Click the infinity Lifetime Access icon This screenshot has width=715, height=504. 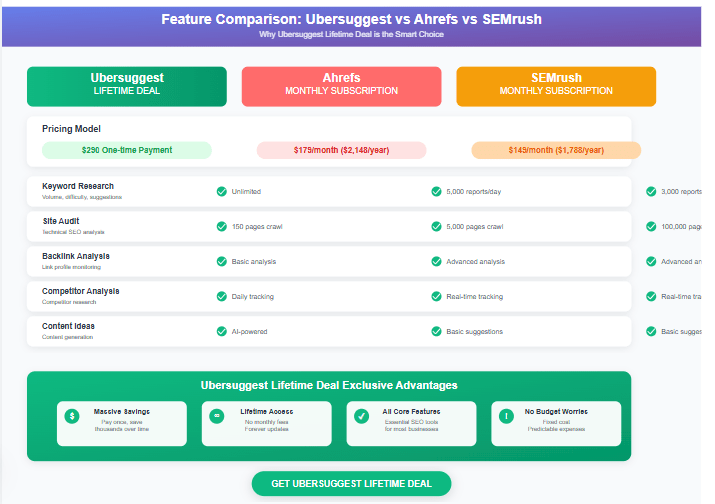(216, 416)
